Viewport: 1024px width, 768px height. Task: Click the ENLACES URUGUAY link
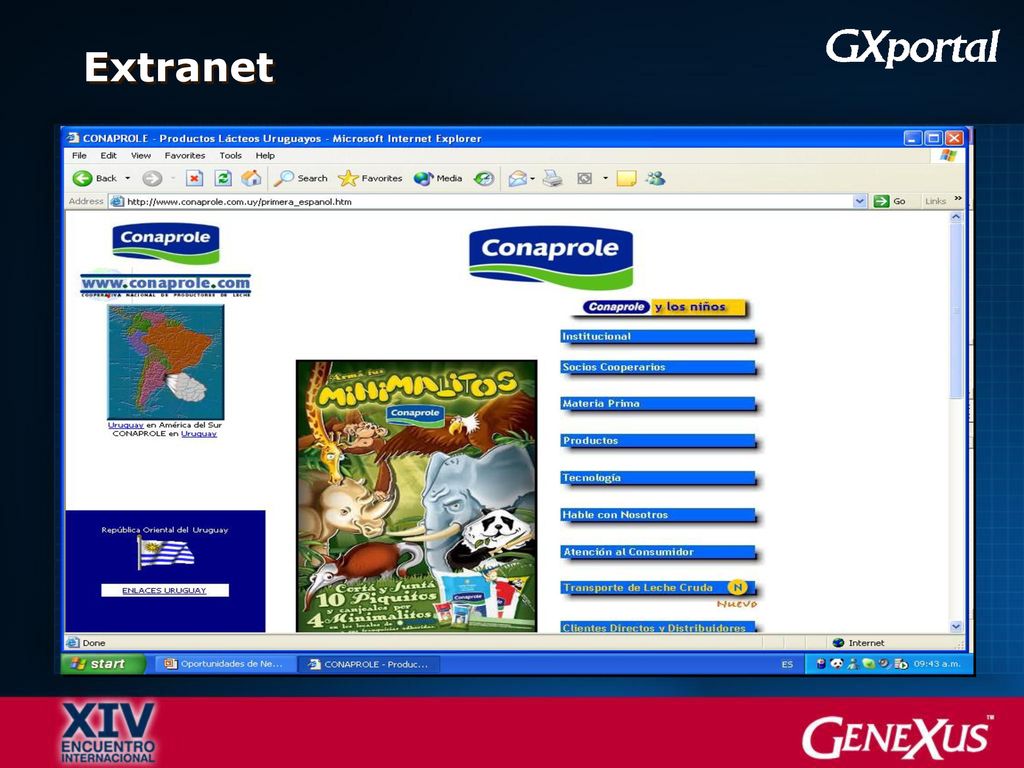[x=165, y=590]
